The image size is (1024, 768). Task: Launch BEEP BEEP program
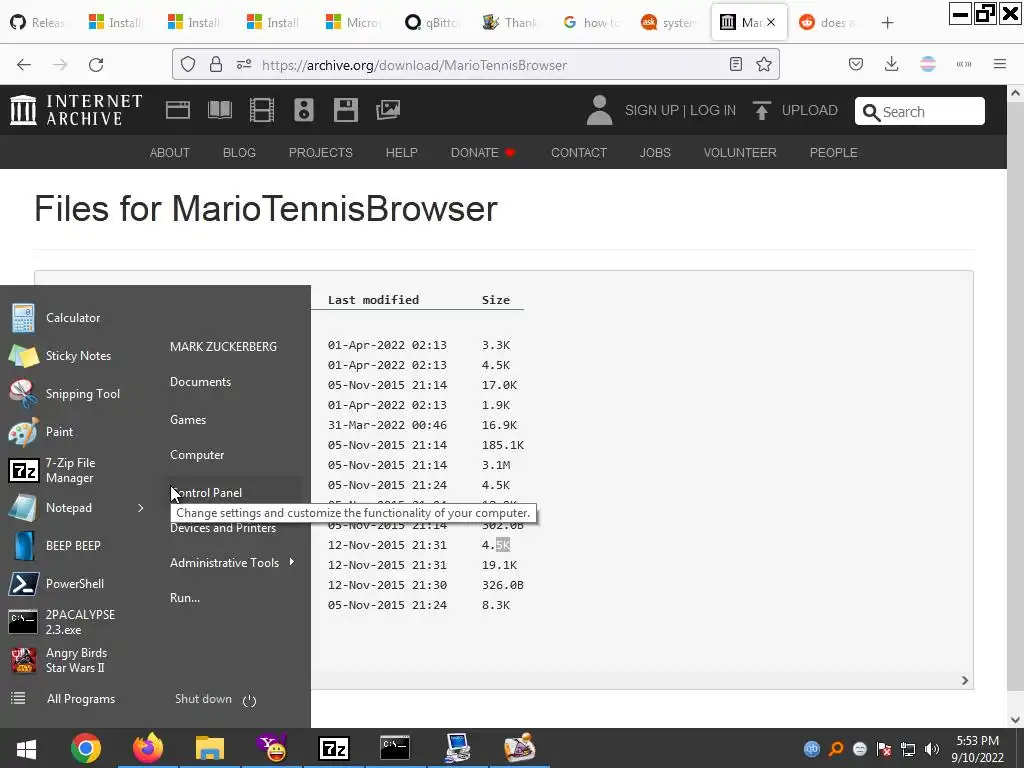pos(72,546)
